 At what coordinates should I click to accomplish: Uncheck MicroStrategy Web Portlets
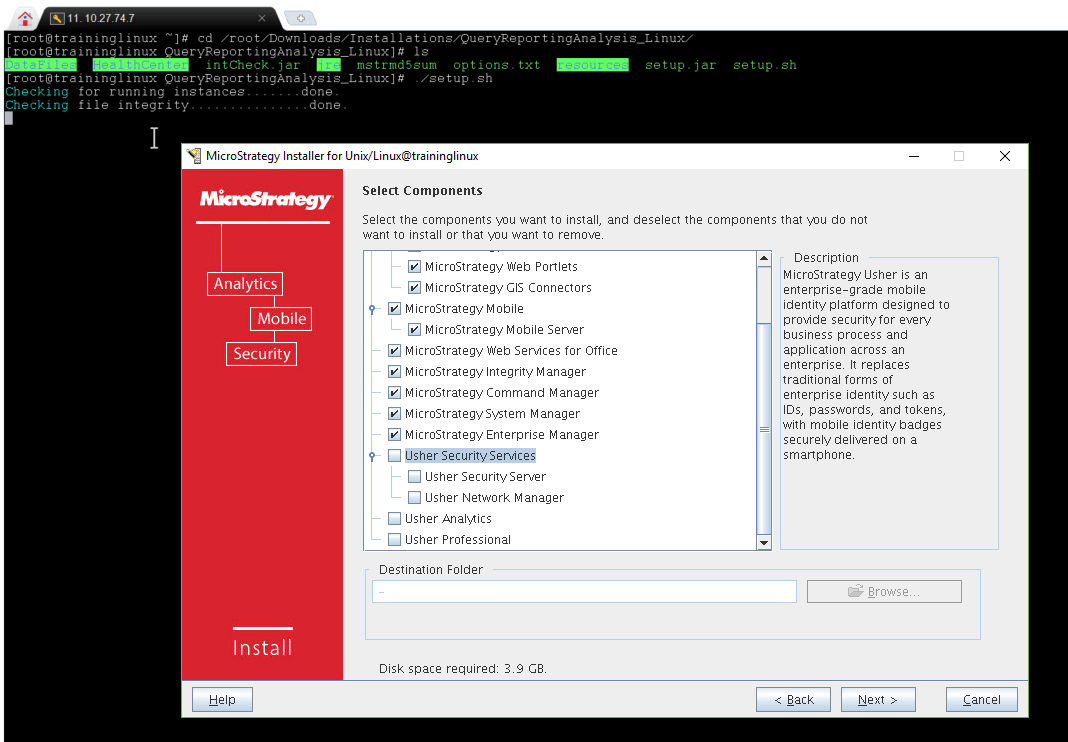414,267
